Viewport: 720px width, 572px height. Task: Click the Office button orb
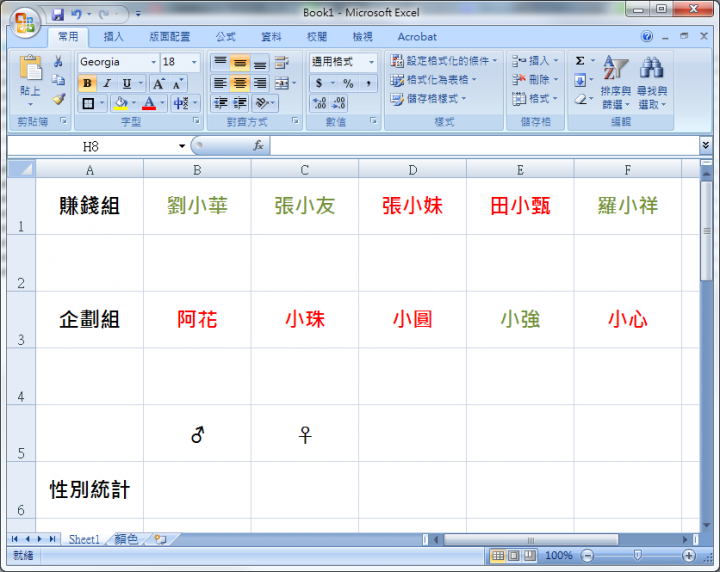[25, 22]
